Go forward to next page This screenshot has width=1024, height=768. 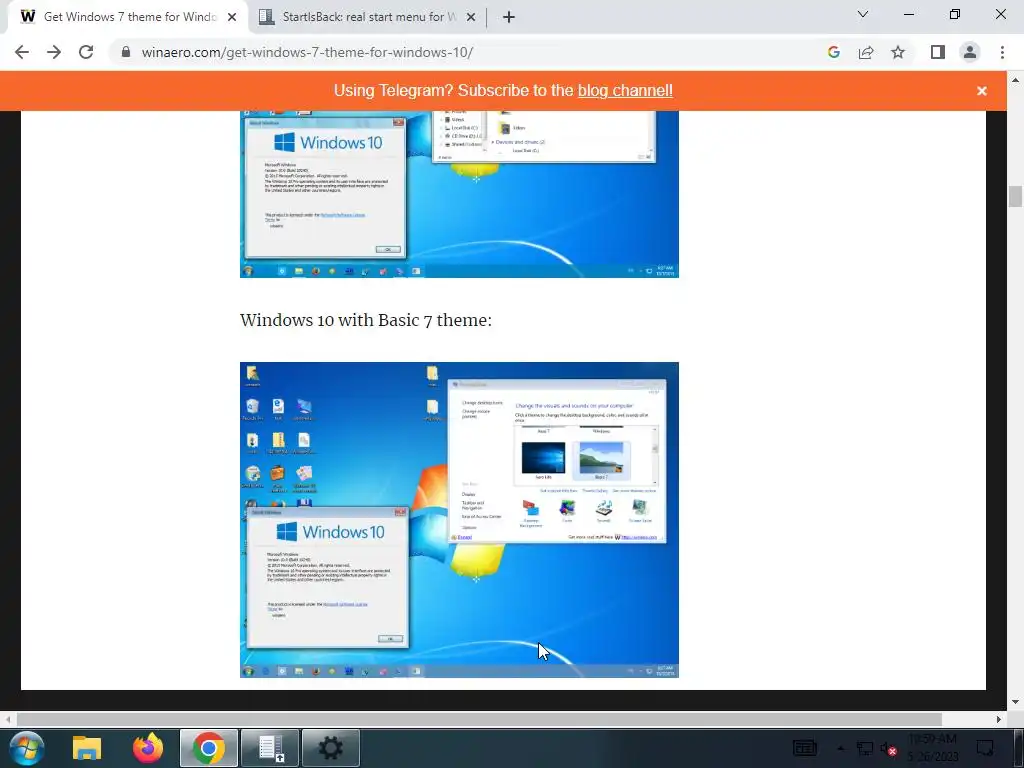pyautogui.click(x=54, y=52)
